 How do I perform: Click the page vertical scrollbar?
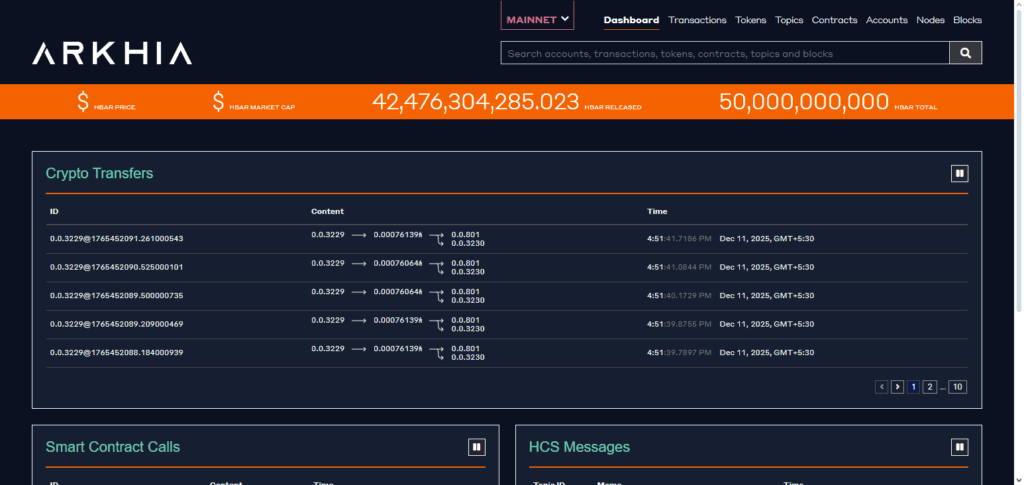click(1019, 242)
